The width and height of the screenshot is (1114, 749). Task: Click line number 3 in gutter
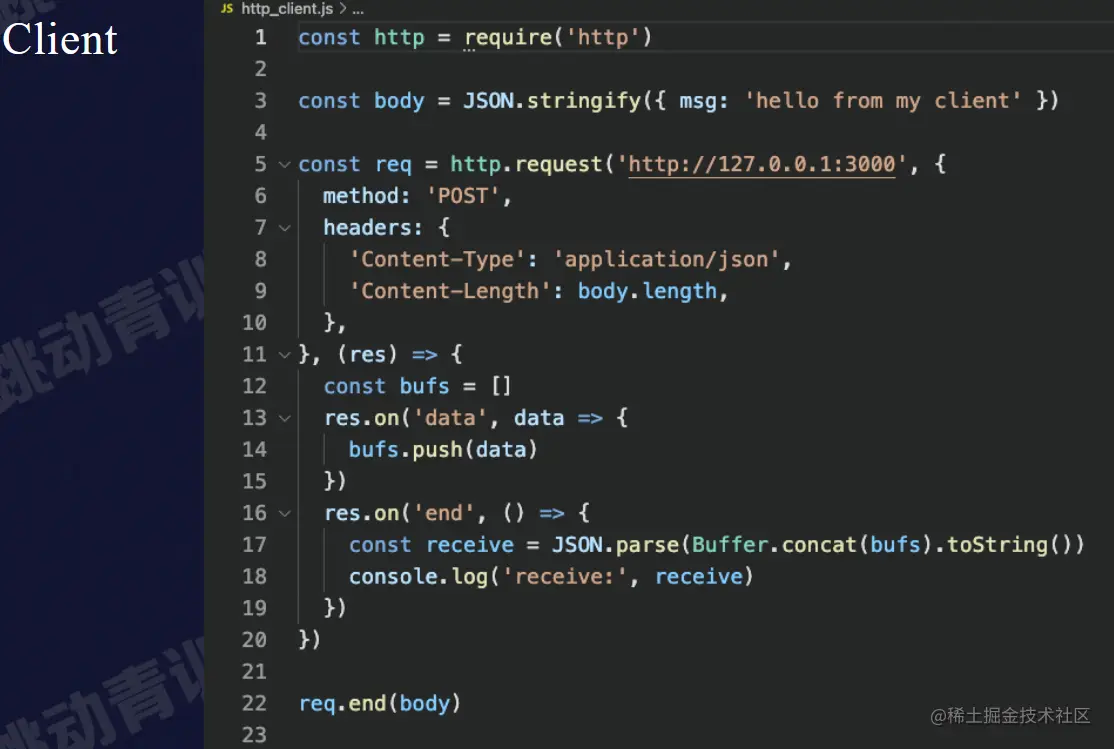pyautogui.click(x=261, y=100)
